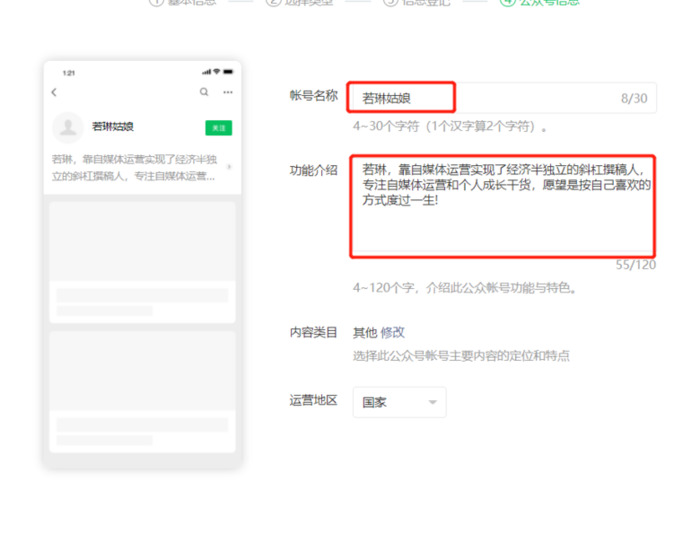Screen dimensions: 700x533
Task: Click the second placeholder article card in preview
Action: [x=142, y=392]
